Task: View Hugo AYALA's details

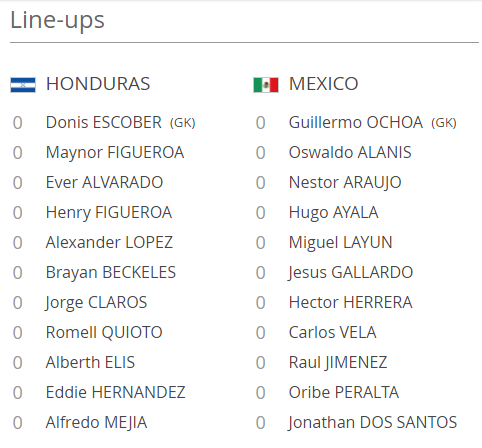Action: pyautogui.click(x=334, y=213)
